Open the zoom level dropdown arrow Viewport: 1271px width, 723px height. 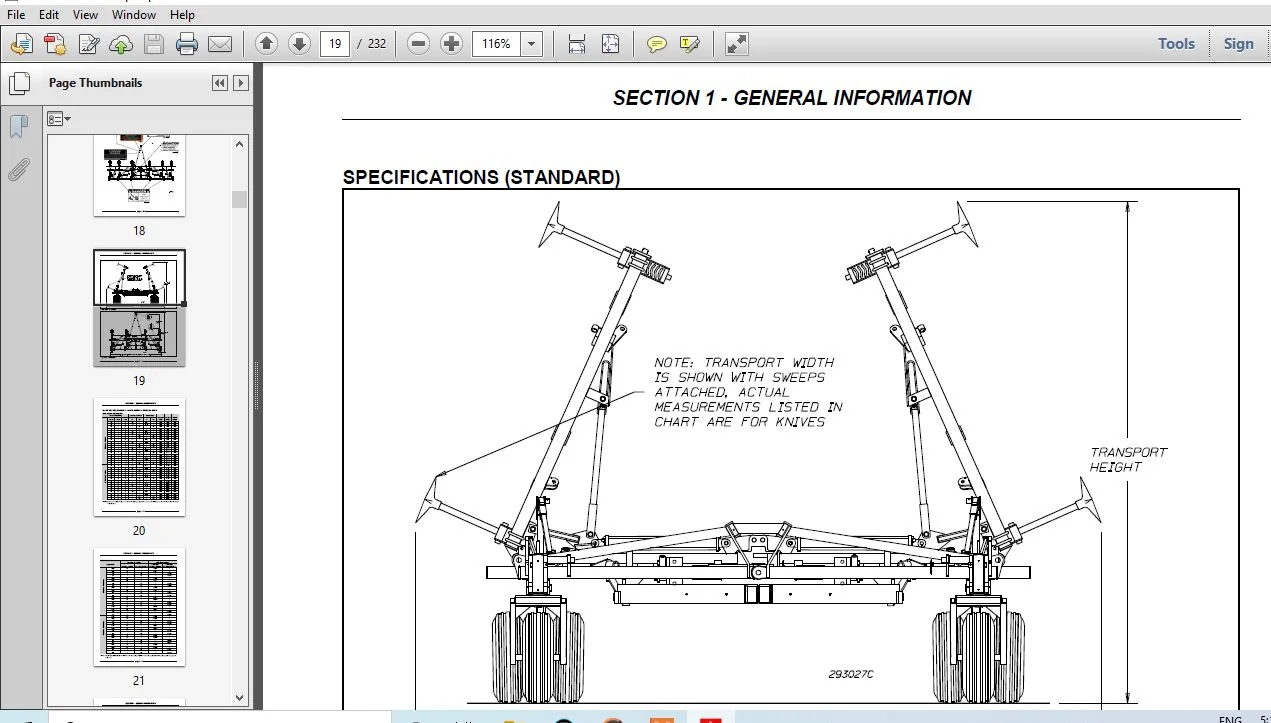click(x=532, y=44)
